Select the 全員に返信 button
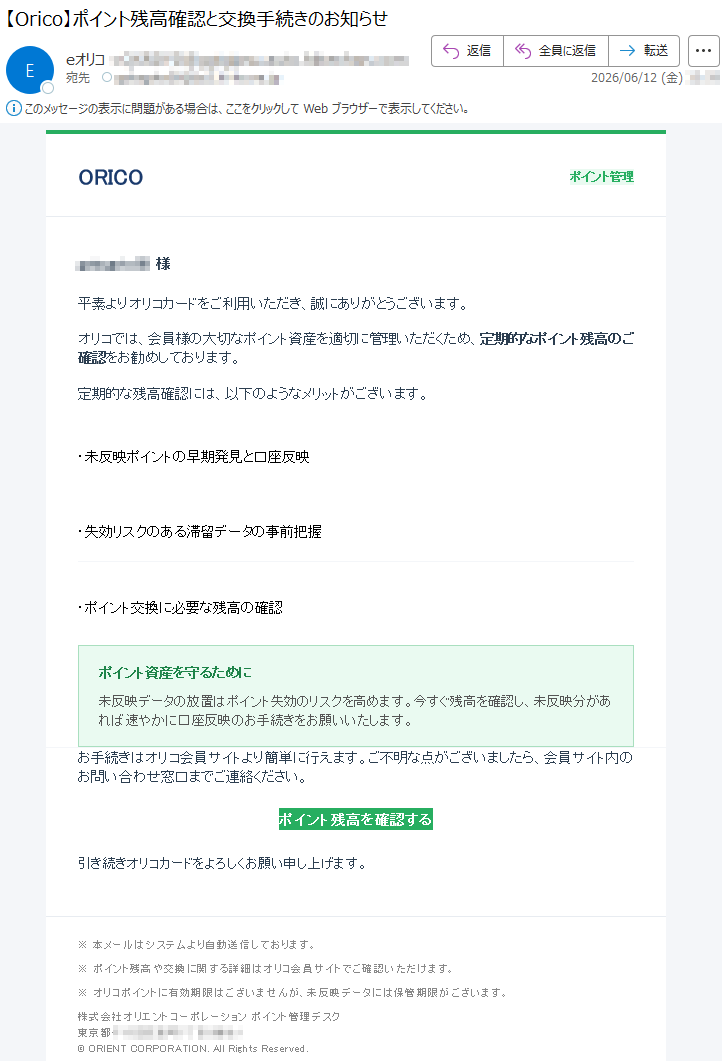722x1061 pixels. point(556,51)
